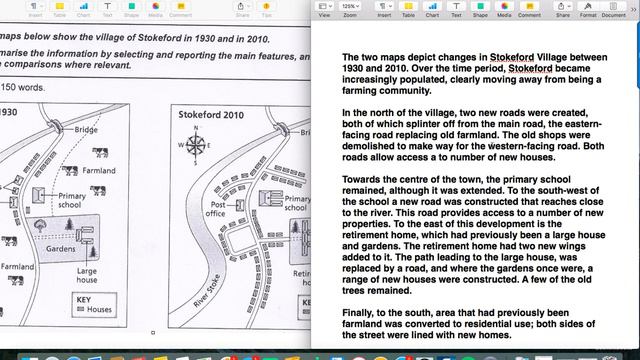
Task: Click the 'KEY Houses' legend box on 1930 map
Action: 94,305
